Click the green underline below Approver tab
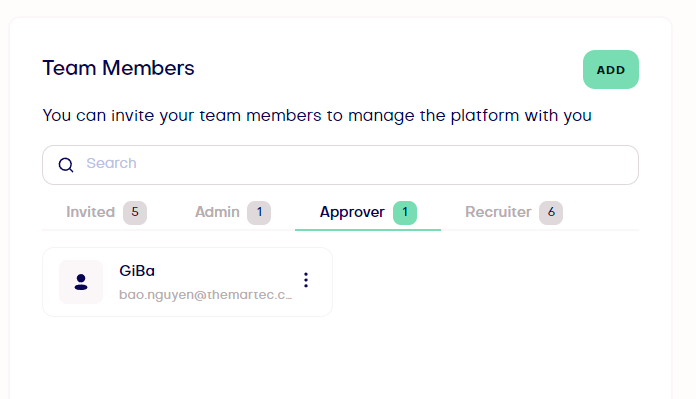This screenshot has width=696, height=399. (x=368, y=230)
